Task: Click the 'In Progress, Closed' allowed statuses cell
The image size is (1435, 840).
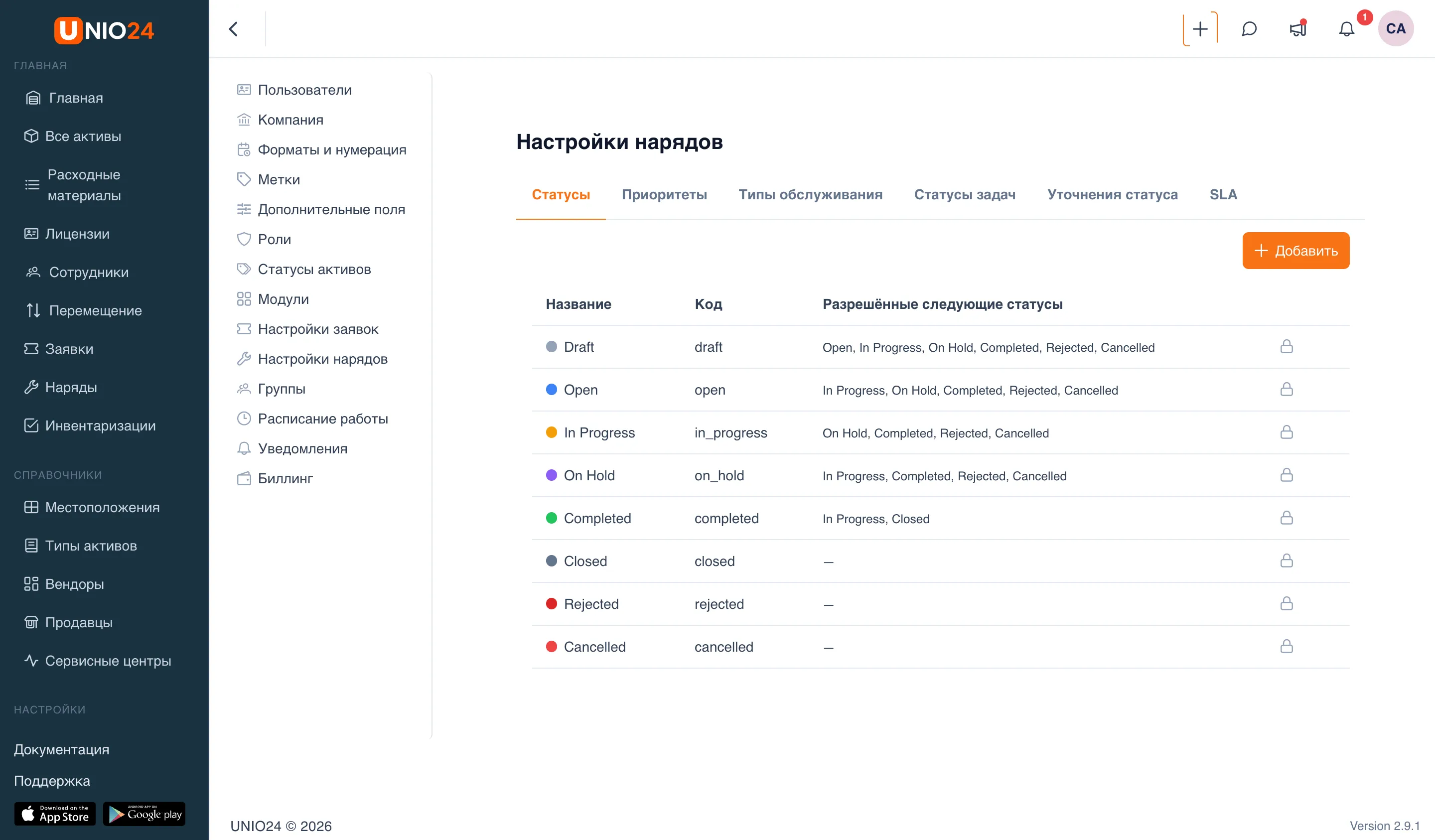Action: (876, 519)
